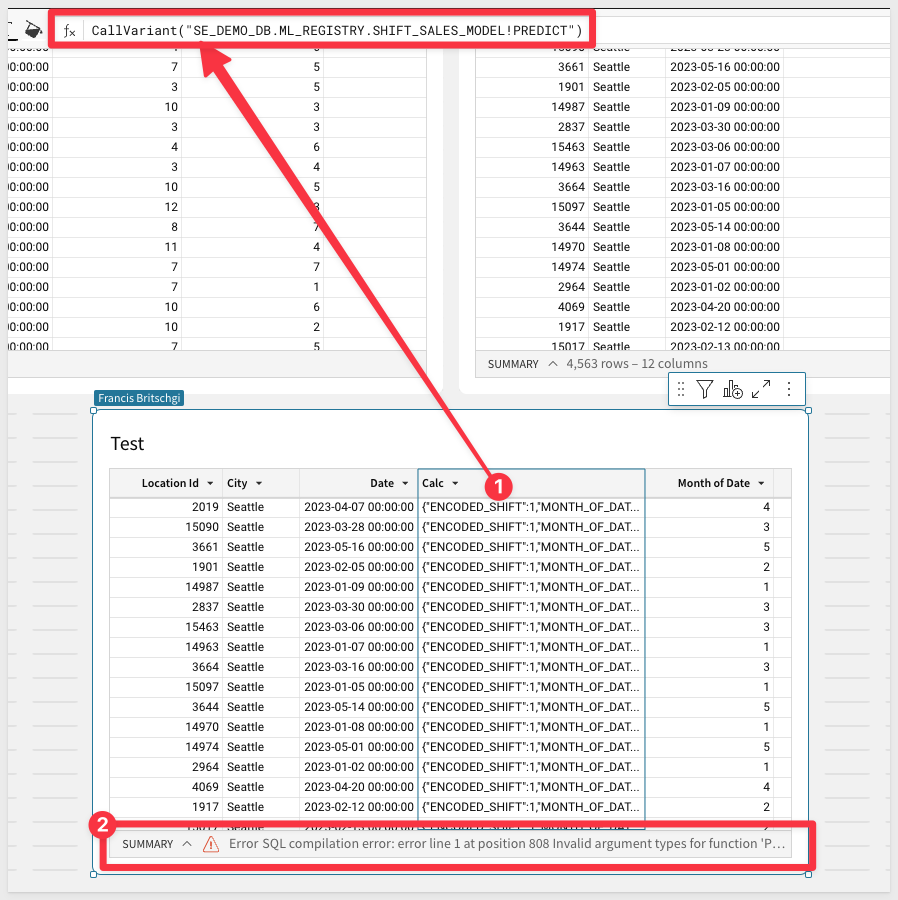Click Date cell 2023-05-14 in Test table
This screenshot has width=898, height=900.
[359, 707]
